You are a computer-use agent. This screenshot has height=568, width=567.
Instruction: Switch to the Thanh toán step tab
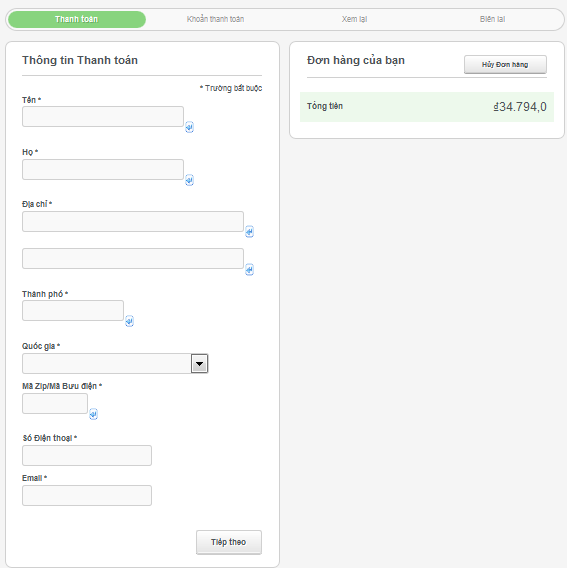[x=77, y=19]
